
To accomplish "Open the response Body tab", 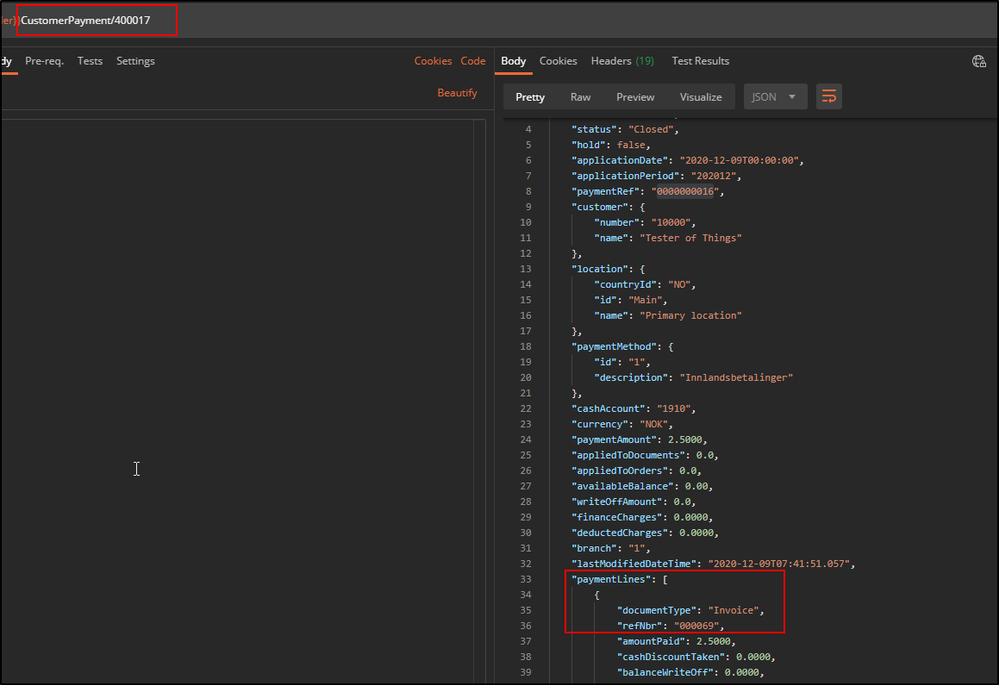I will coord(513,61).
